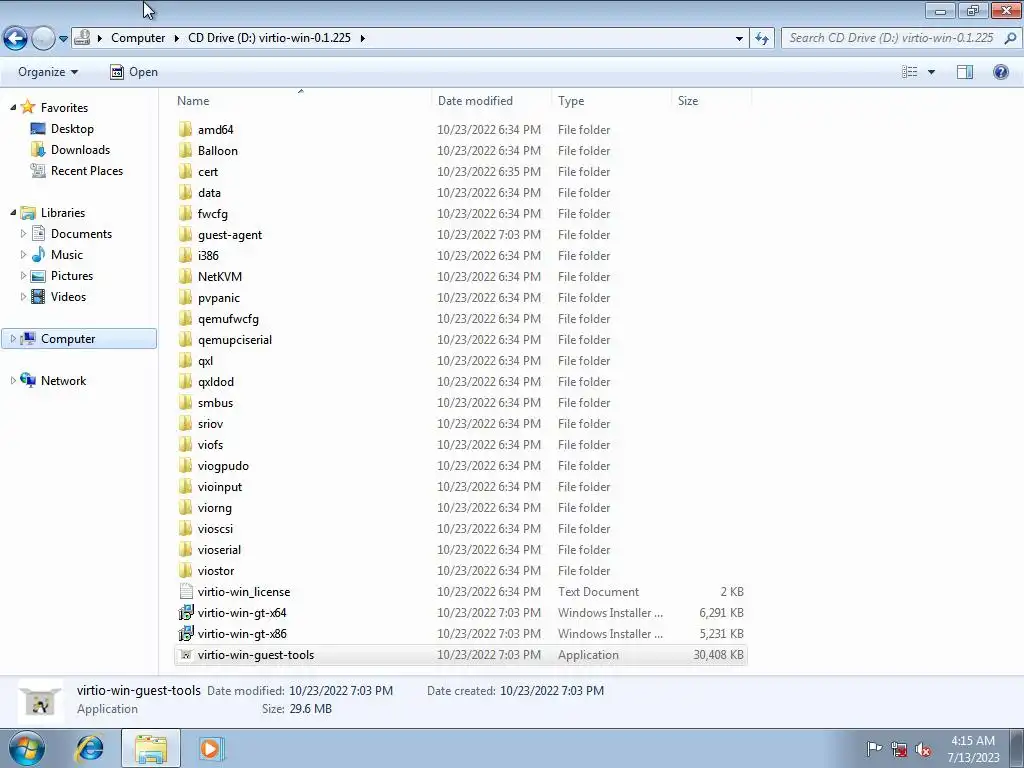Open the Organize menu
The height and width of the screenshot is (768, 1024).
point(48,72)
